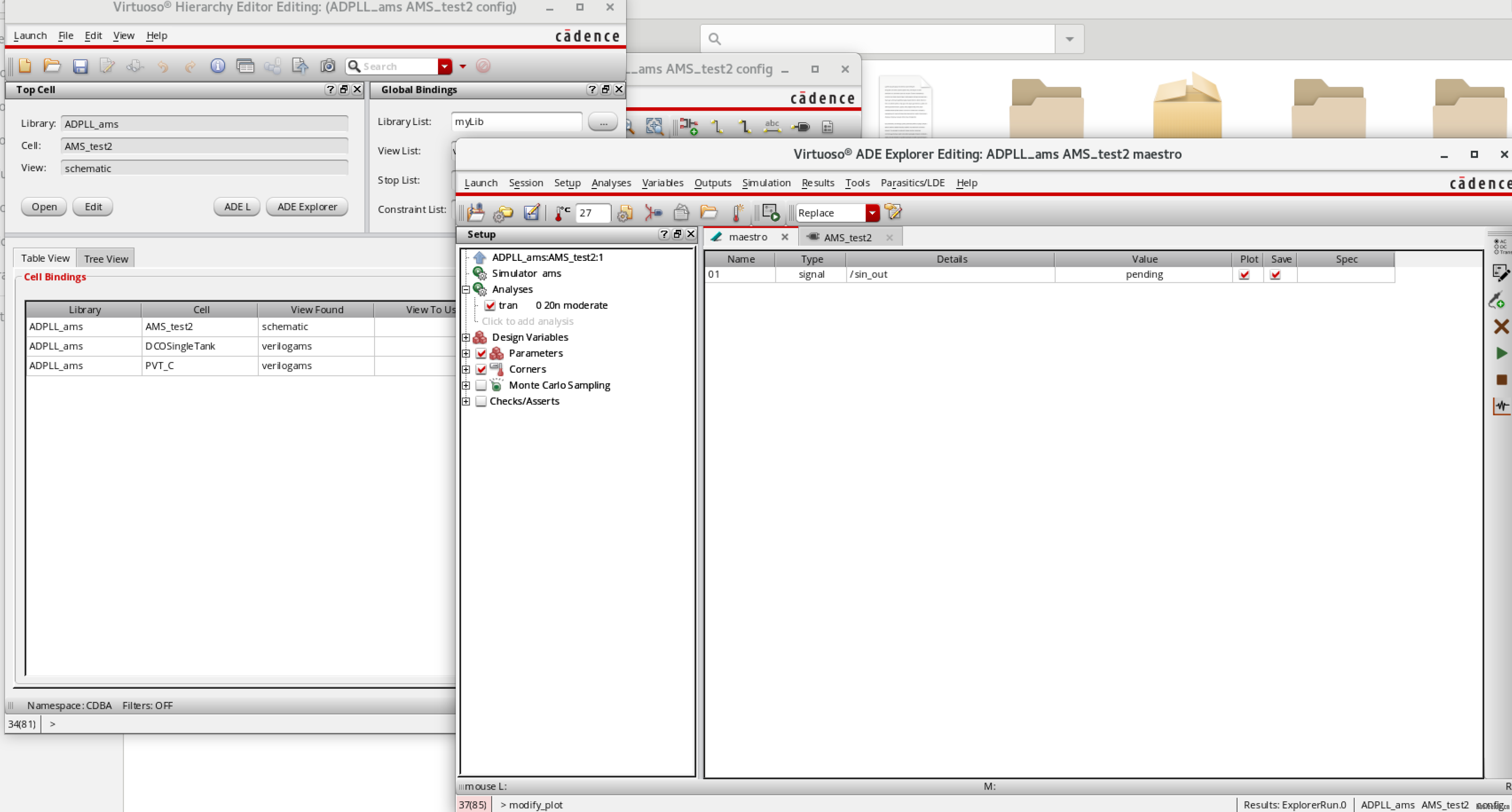Image resolution: width=1512 pixels, height=812 pixels.
Task: Open the Replace plotting mode dropdown
Action: coord(872,212)
